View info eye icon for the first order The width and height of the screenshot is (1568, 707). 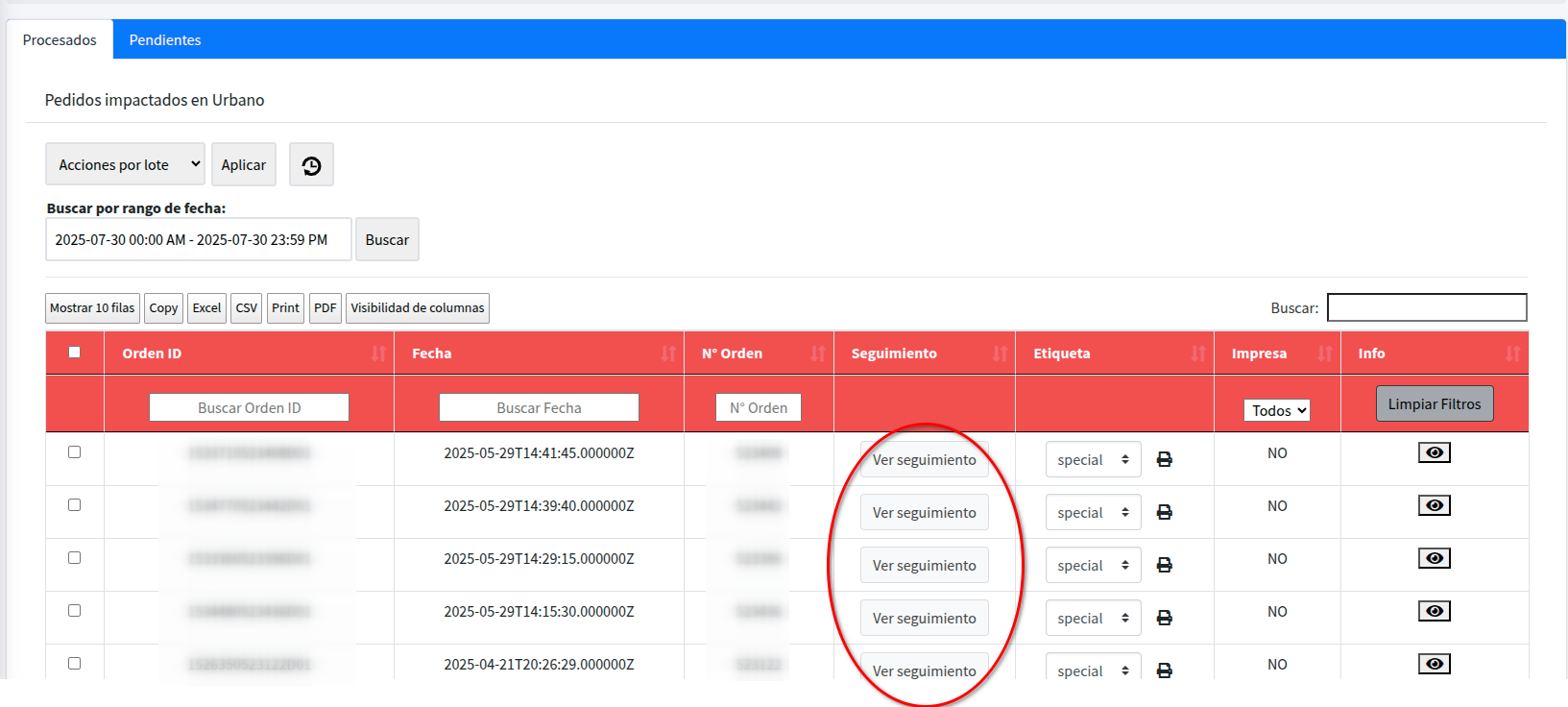click(1434, 452)
